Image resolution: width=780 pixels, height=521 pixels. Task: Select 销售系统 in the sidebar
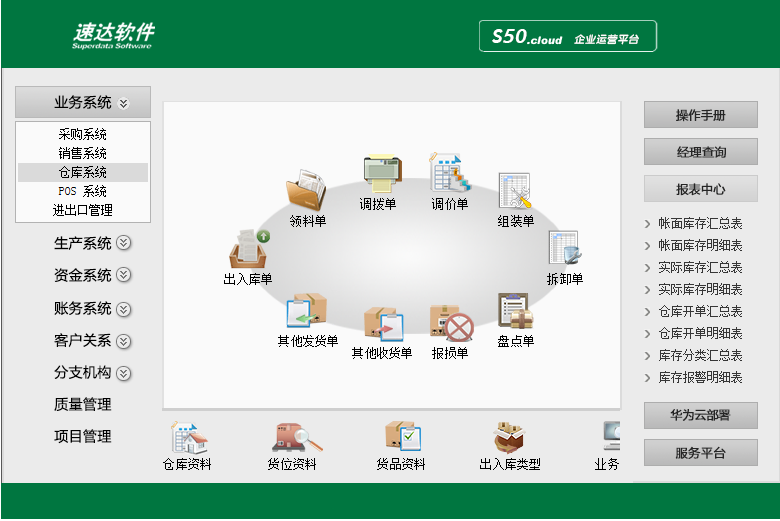point(83,153)
